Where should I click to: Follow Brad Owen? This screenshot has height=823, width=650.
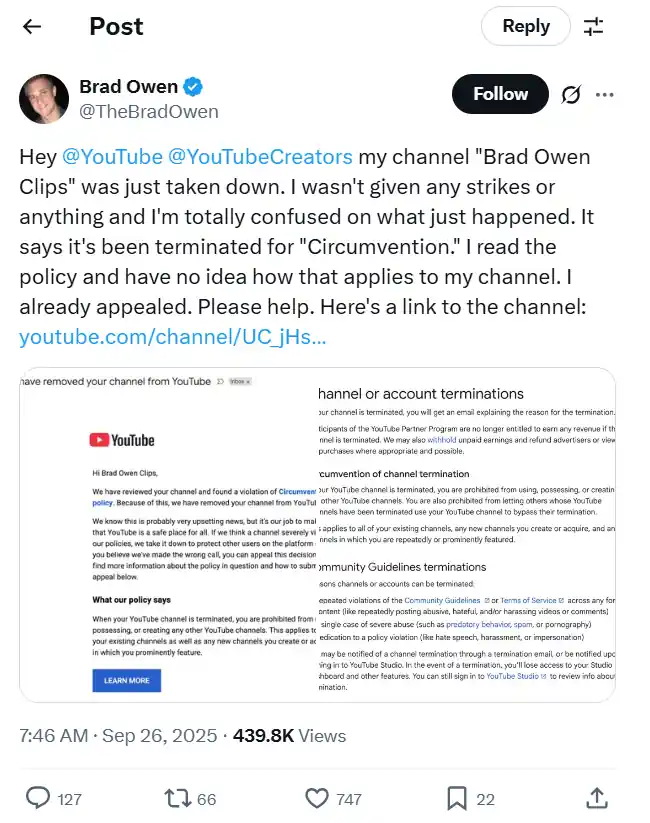point(500,94)
